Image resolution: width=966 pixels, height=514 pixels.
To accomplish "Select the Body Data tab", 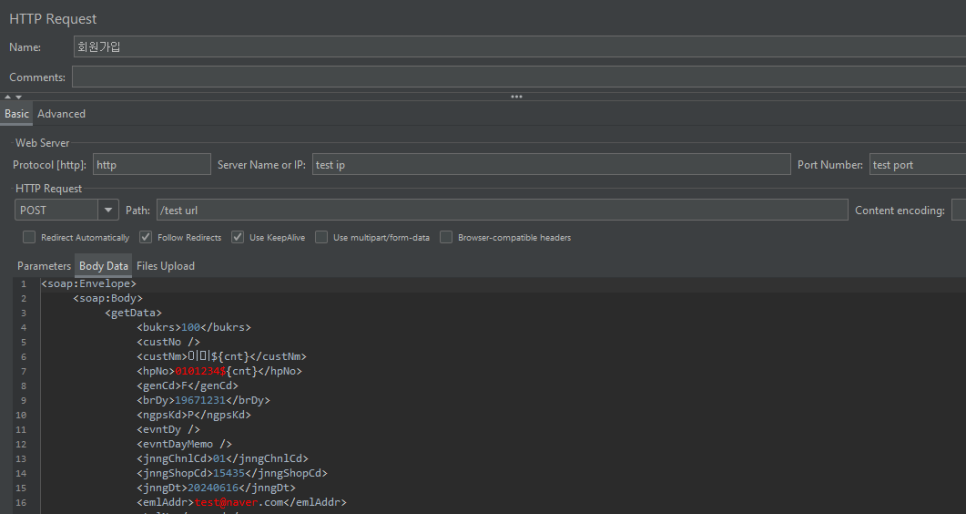I will coord(104,266).
